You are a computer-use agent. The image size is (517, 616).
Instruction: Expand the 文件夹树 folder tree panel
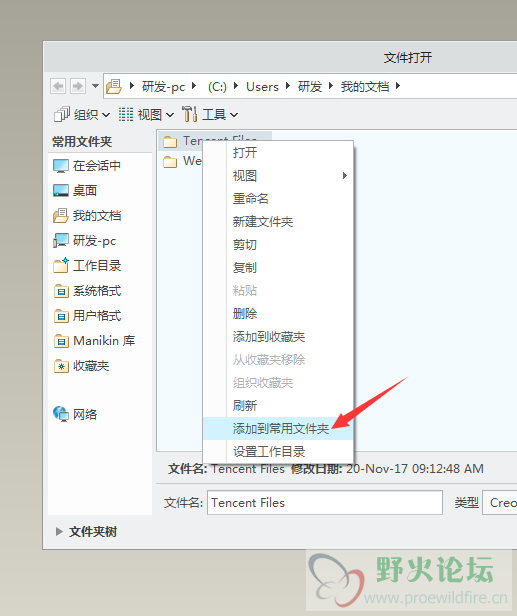click(x=86, y=532)
